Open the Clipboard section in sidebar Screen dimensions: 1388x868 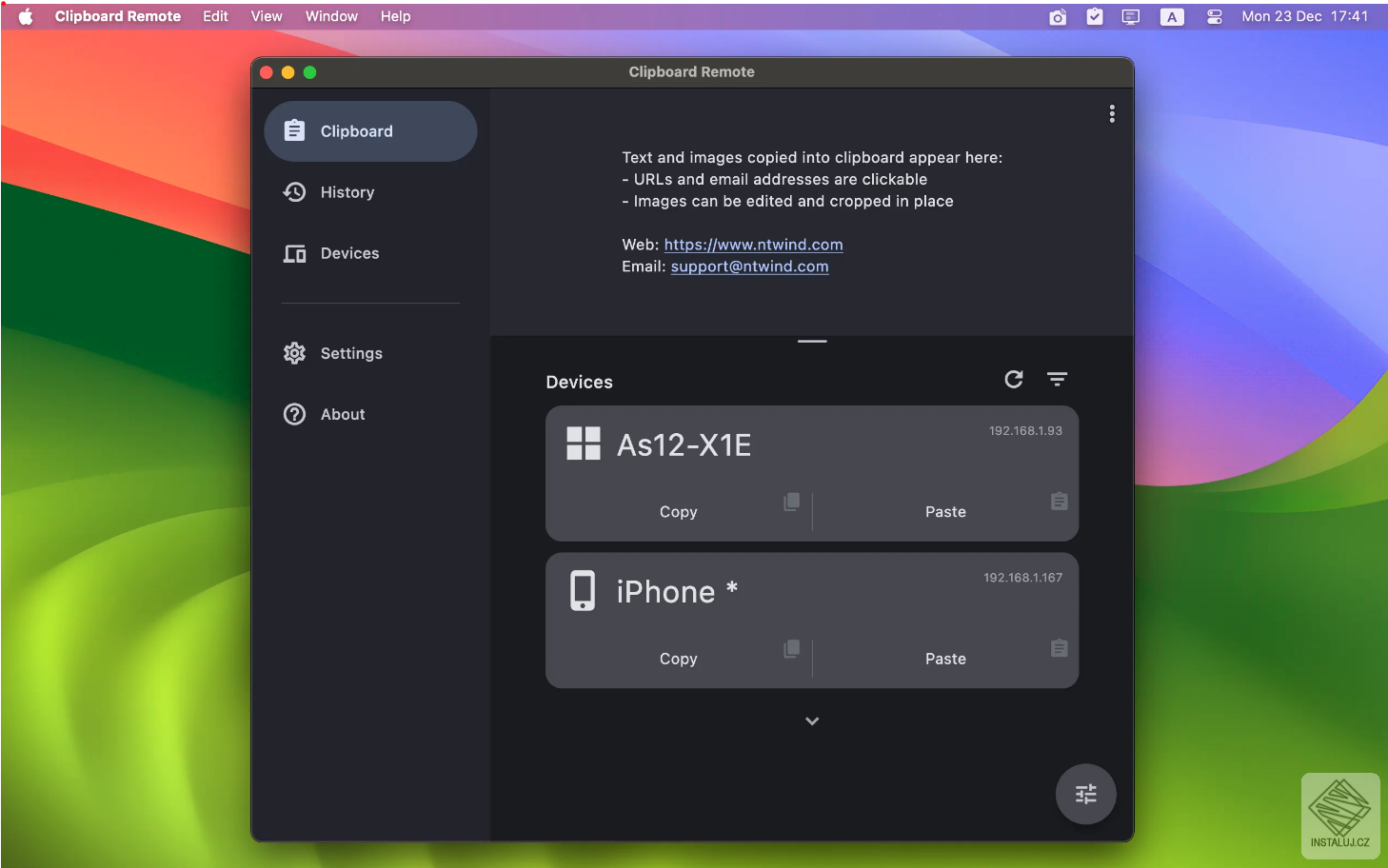370,131
